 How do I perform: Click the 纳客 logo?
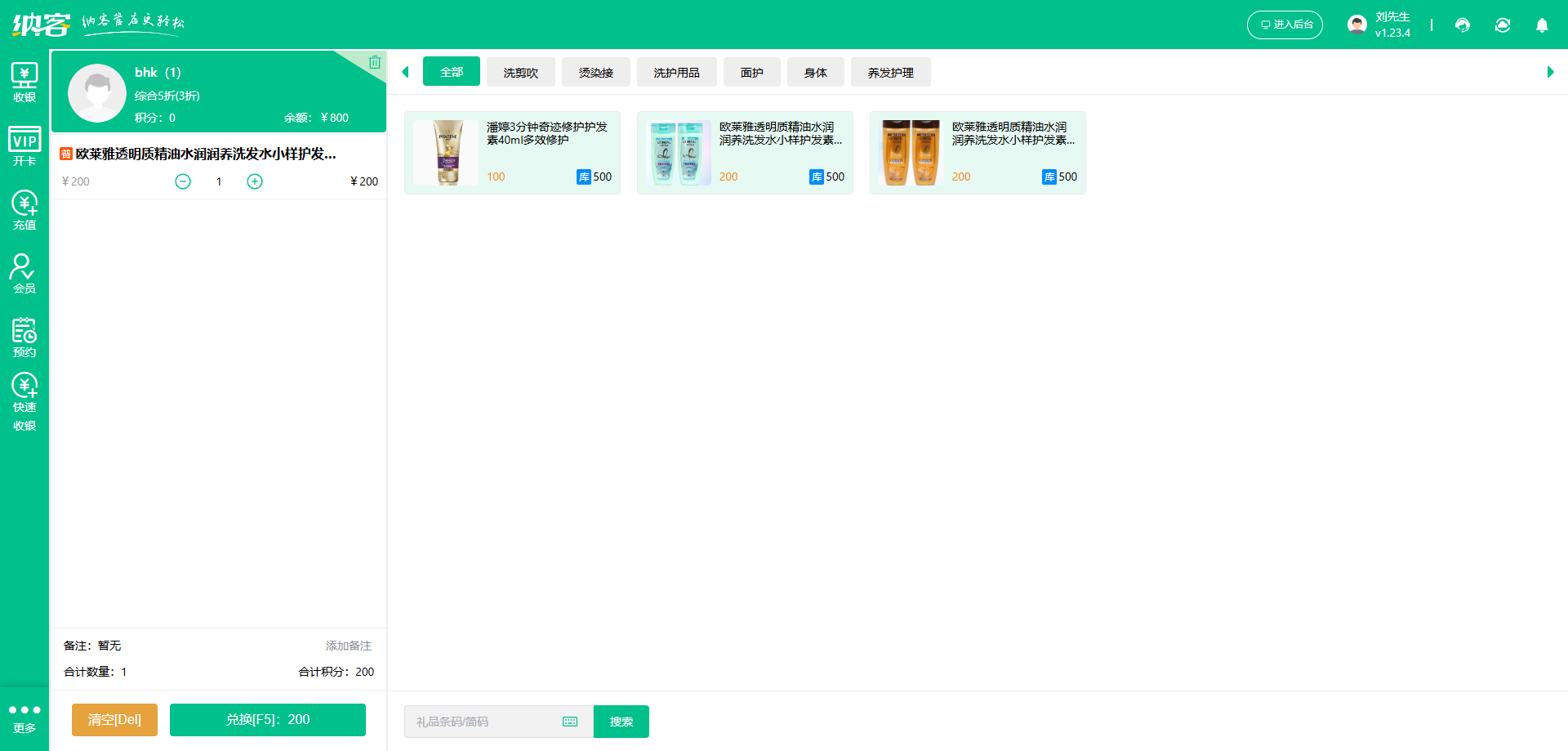tap(41, 25)
